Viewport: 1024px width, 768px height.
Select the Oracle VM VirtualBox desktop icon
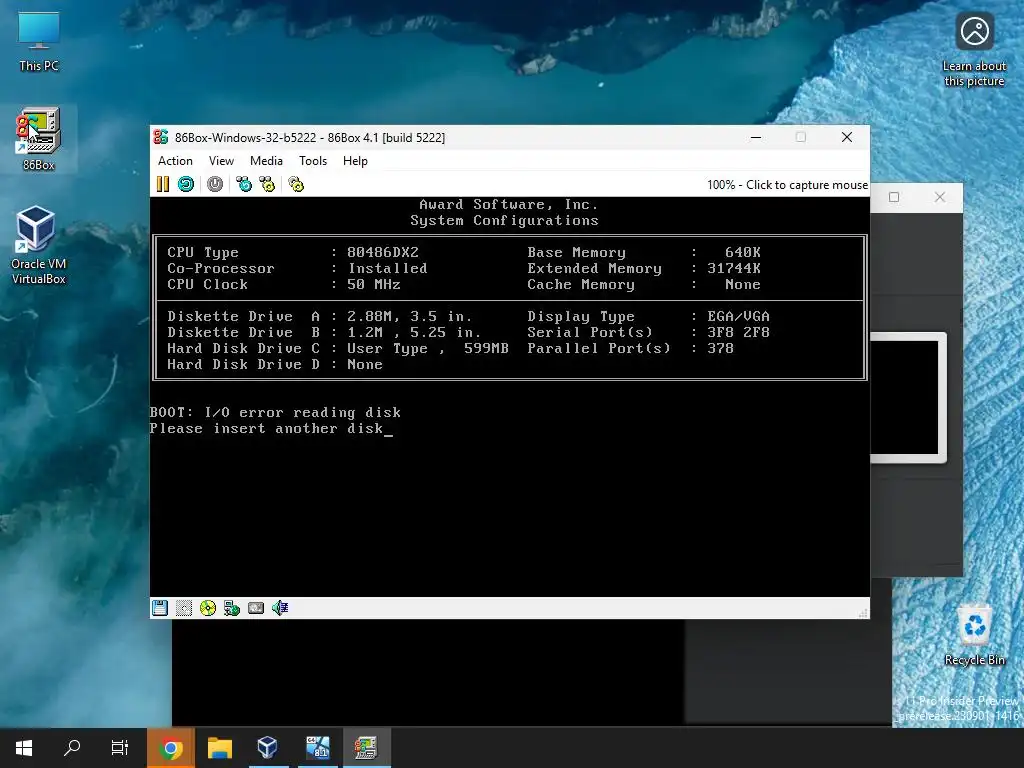tap(39, 246)
